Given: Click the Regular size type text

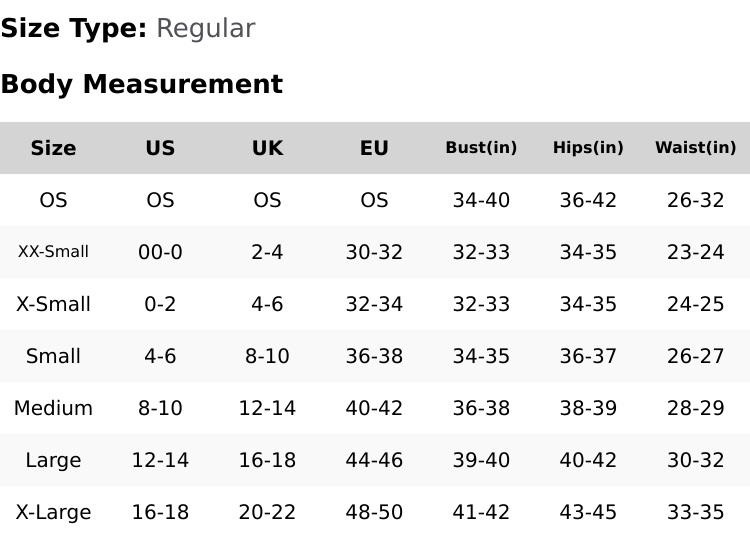Looking at the screenshot, I should click(205, 28).
